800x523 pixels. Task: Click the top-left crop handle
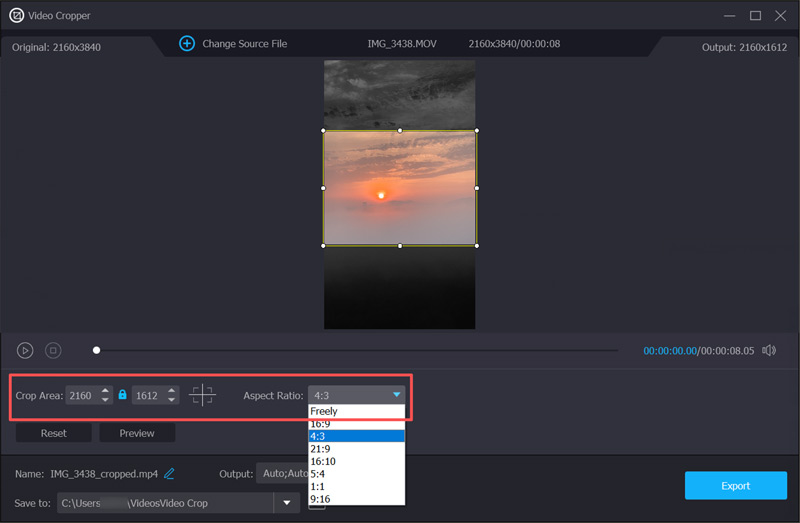coord(323,131)
